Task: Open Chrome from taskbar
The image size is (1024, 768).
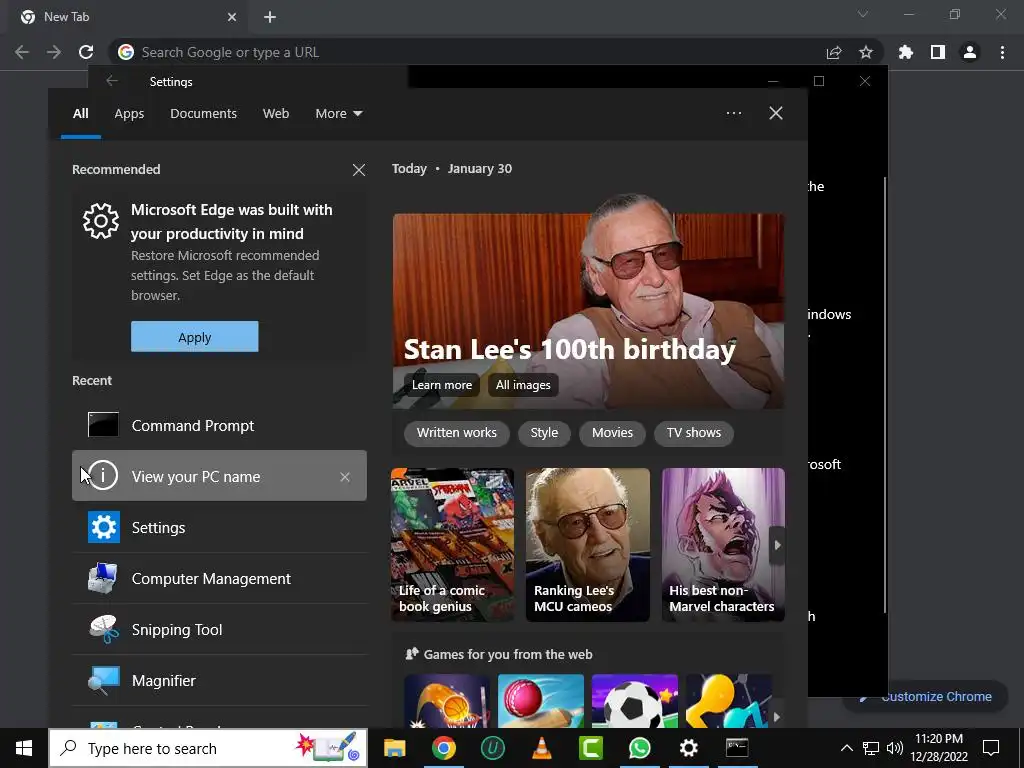Action: point(443,748)
